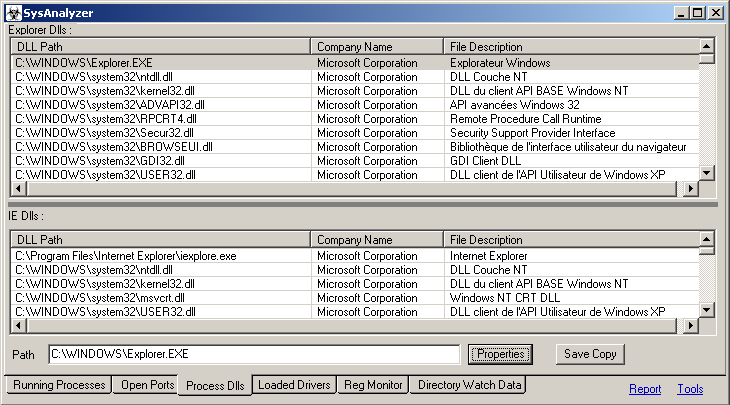Screen dimensions: 730x405
Task: Click the SysAnalyzer title bar icon
Action: point(13,12)
